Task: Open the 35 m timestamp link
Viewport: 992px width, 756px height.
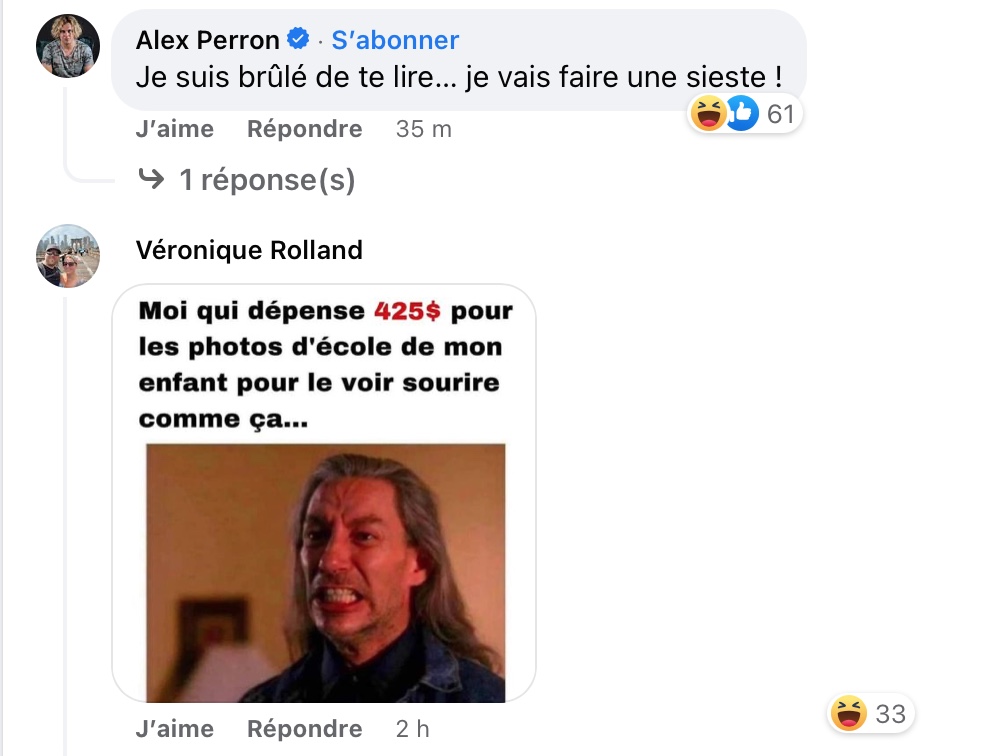Action: point(424,129)
